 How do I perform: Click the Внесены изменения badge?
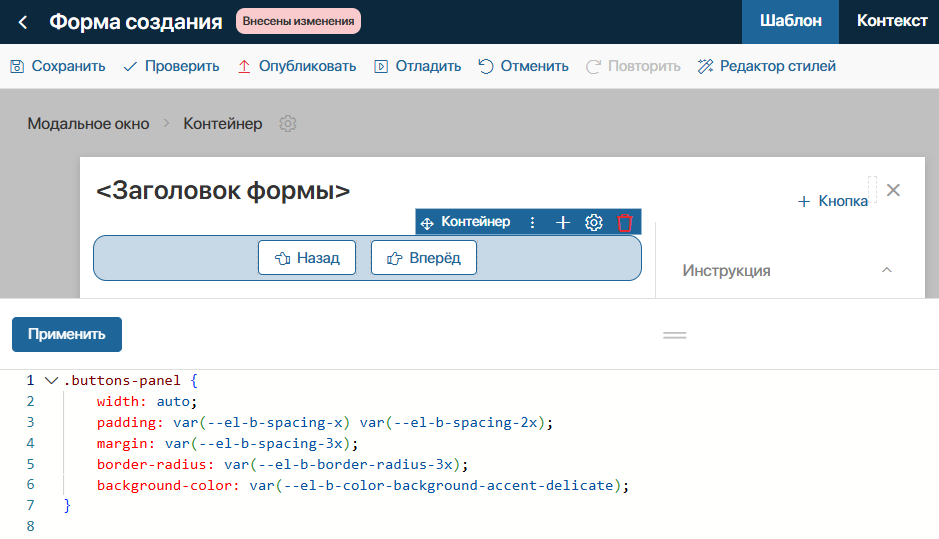(298, 21)
